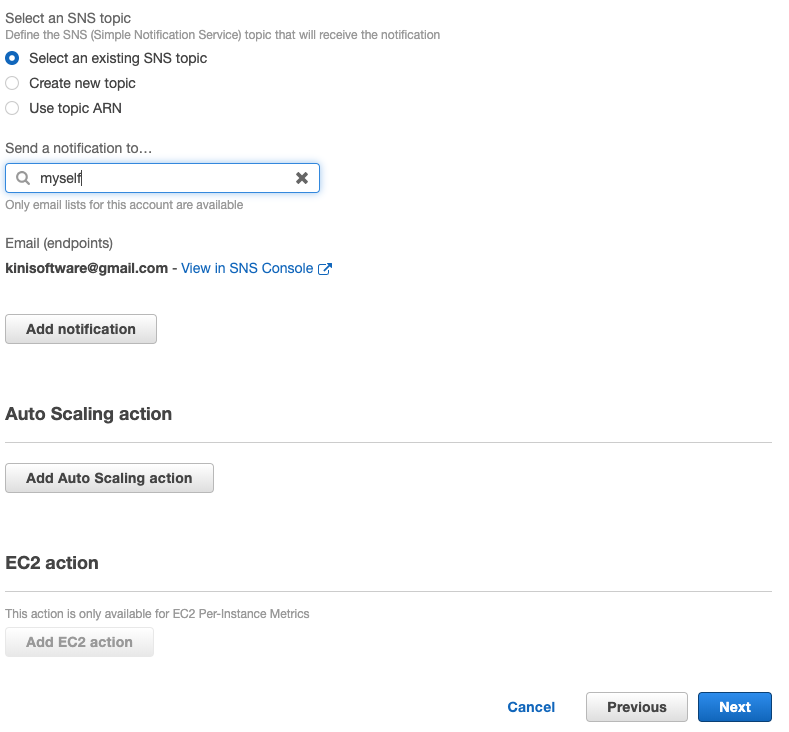Open the View in SNS Console link

(x=246, y=268)
